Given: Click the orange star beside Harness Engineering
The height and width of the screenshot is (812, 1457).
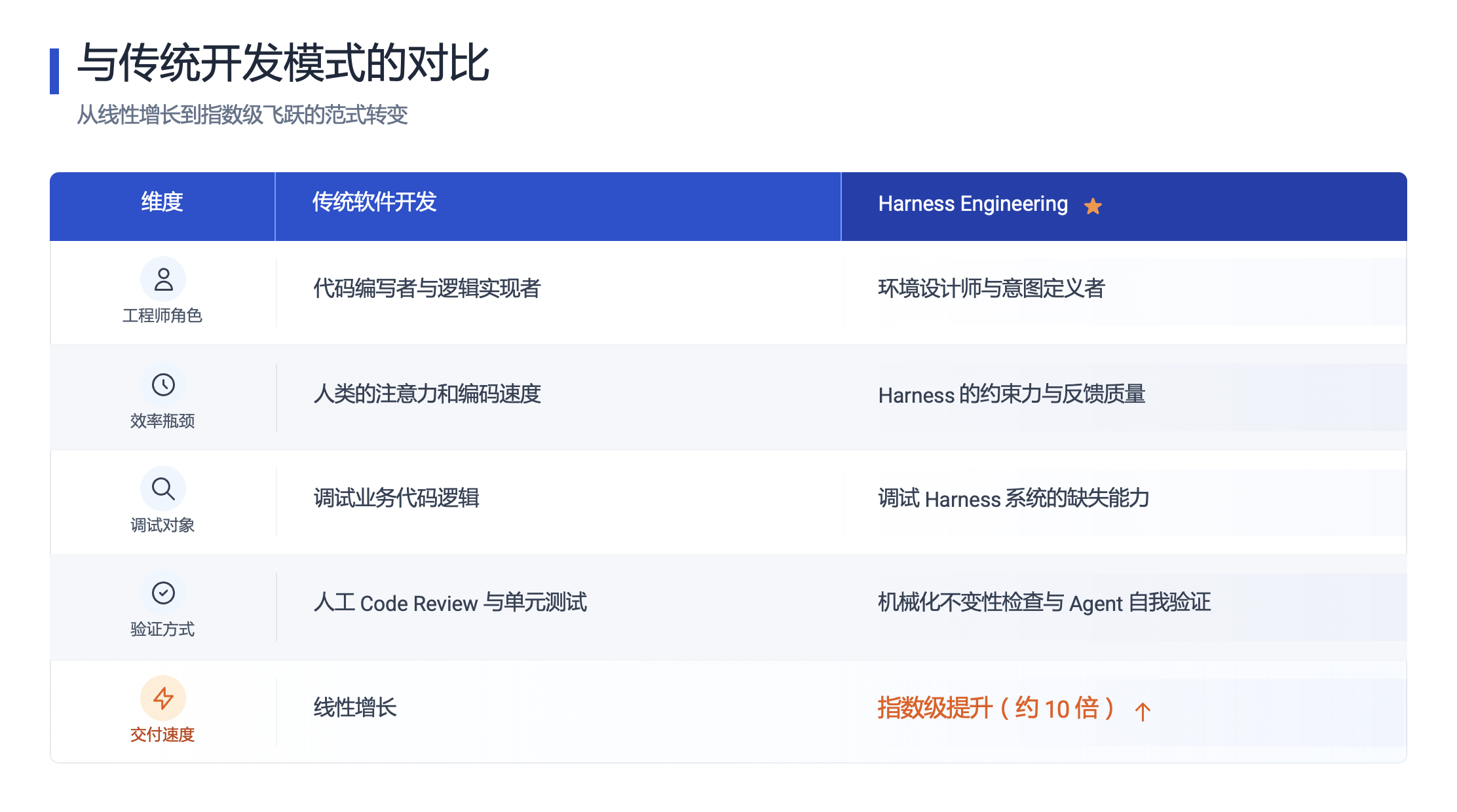Looking at the screenshot, I should click(1093, 206).
